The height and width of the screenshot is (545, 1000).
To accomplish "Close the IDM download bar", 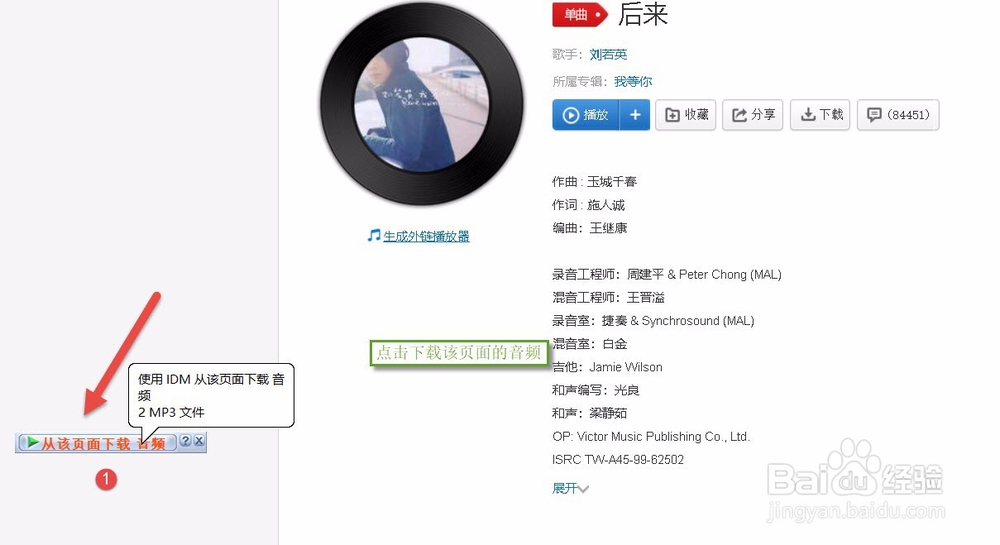I will 199,440.
